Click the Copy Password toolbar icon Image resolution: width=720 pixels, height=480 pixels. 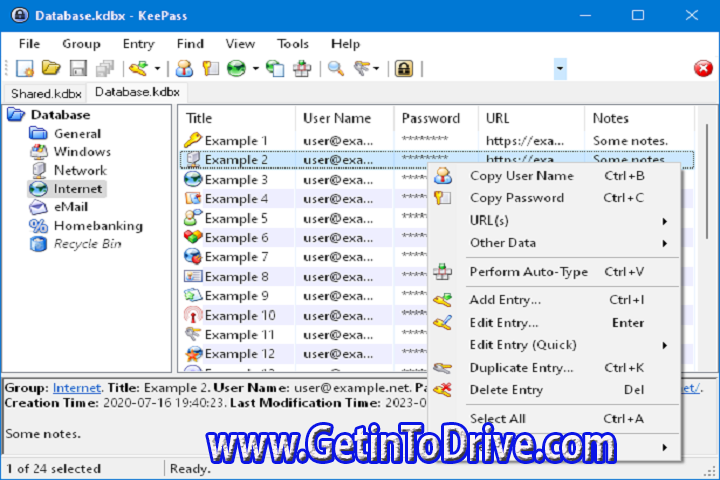point(210,69)
